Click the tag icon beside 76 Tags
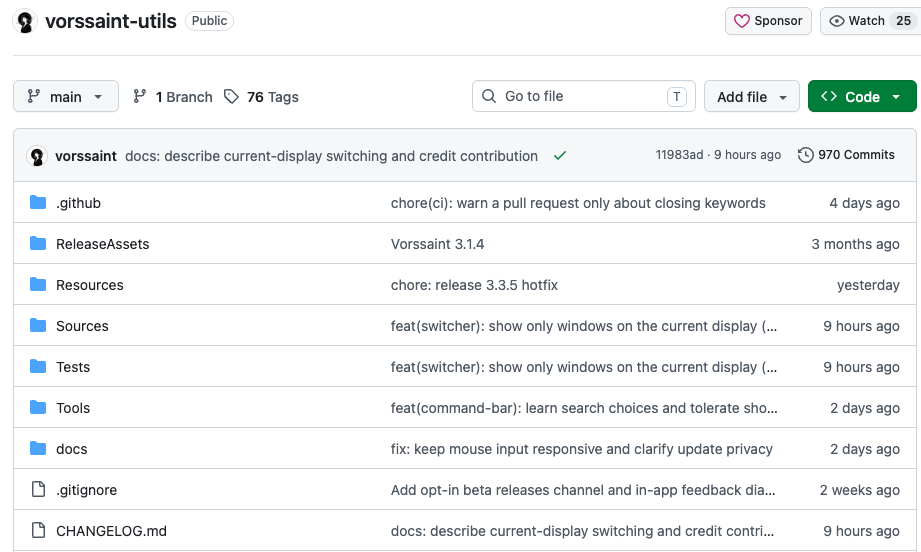Viewport: 921px width, 552px height. [x=231, y=96]
